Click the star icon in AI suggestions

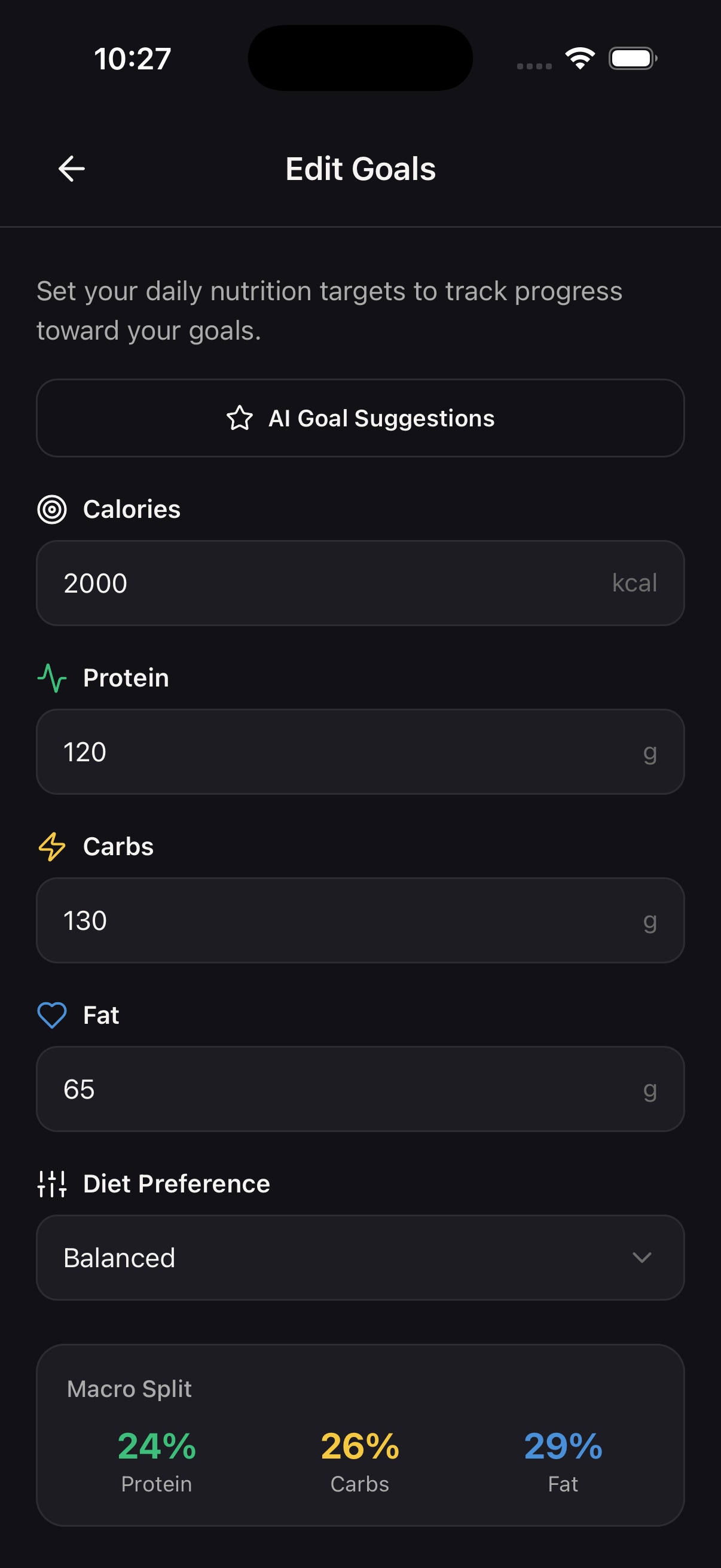(240, 418)
